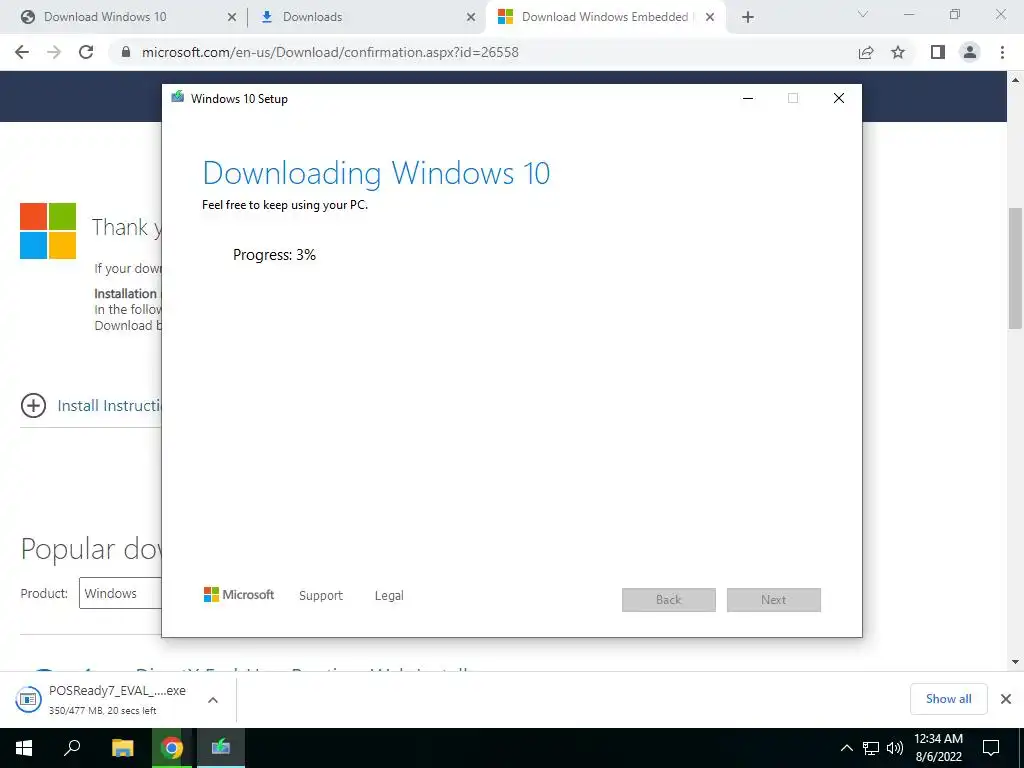1024x768 pixels.
Task: Click the Microsoft logo in Setup footer
Action: [x=239, y=594]
